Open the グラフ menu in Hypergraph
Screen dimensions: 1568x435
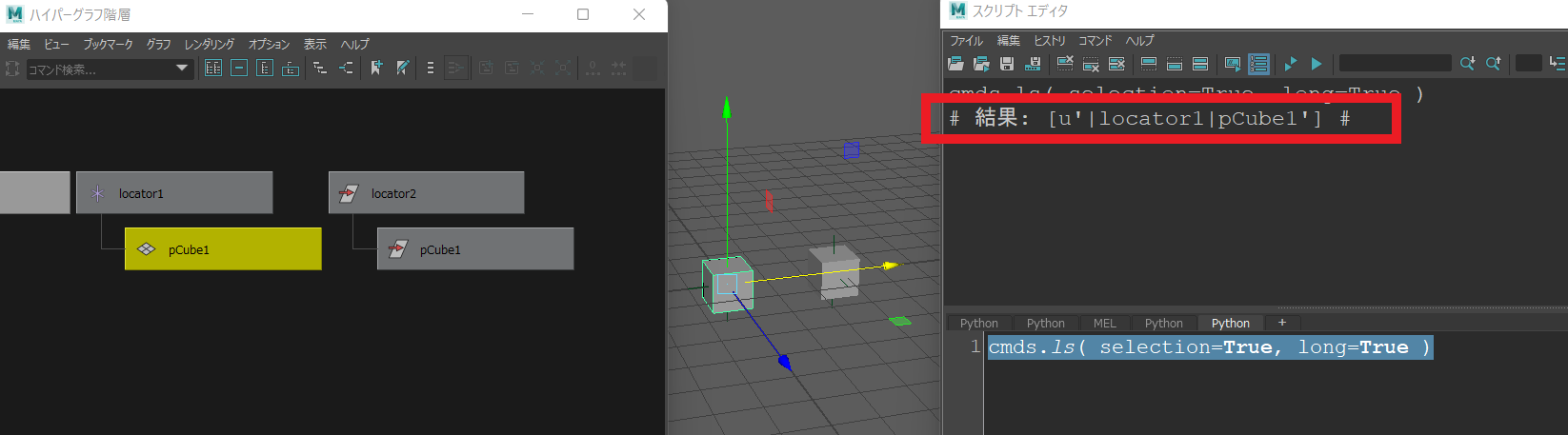point(158,45)
